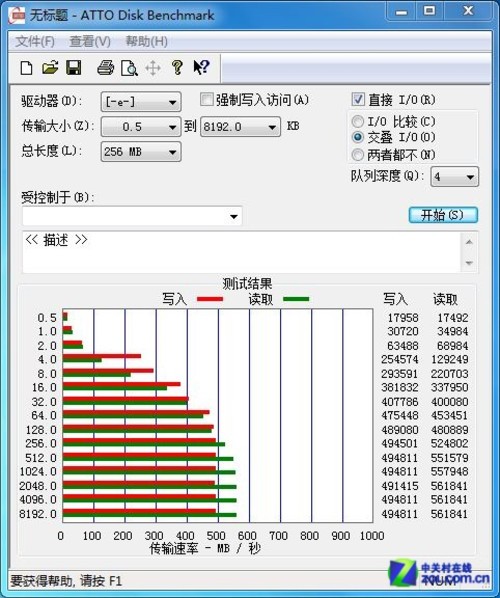Click the status bar text 要获得帮助, 请按 F1

pos(66,581)
